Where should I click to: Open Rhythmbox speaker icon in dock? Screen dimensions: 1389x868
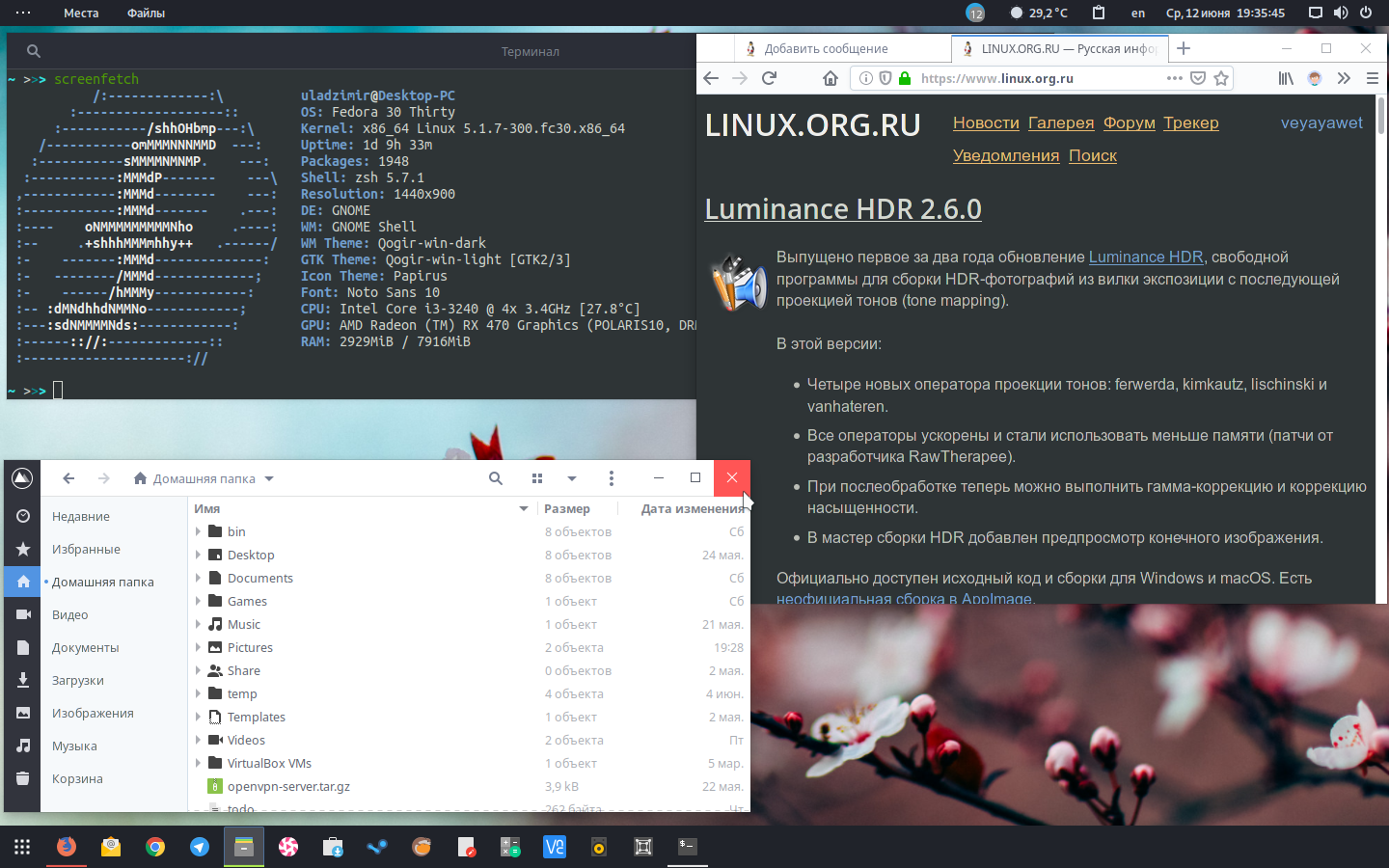pyautogui.click(x=599, y=847)
